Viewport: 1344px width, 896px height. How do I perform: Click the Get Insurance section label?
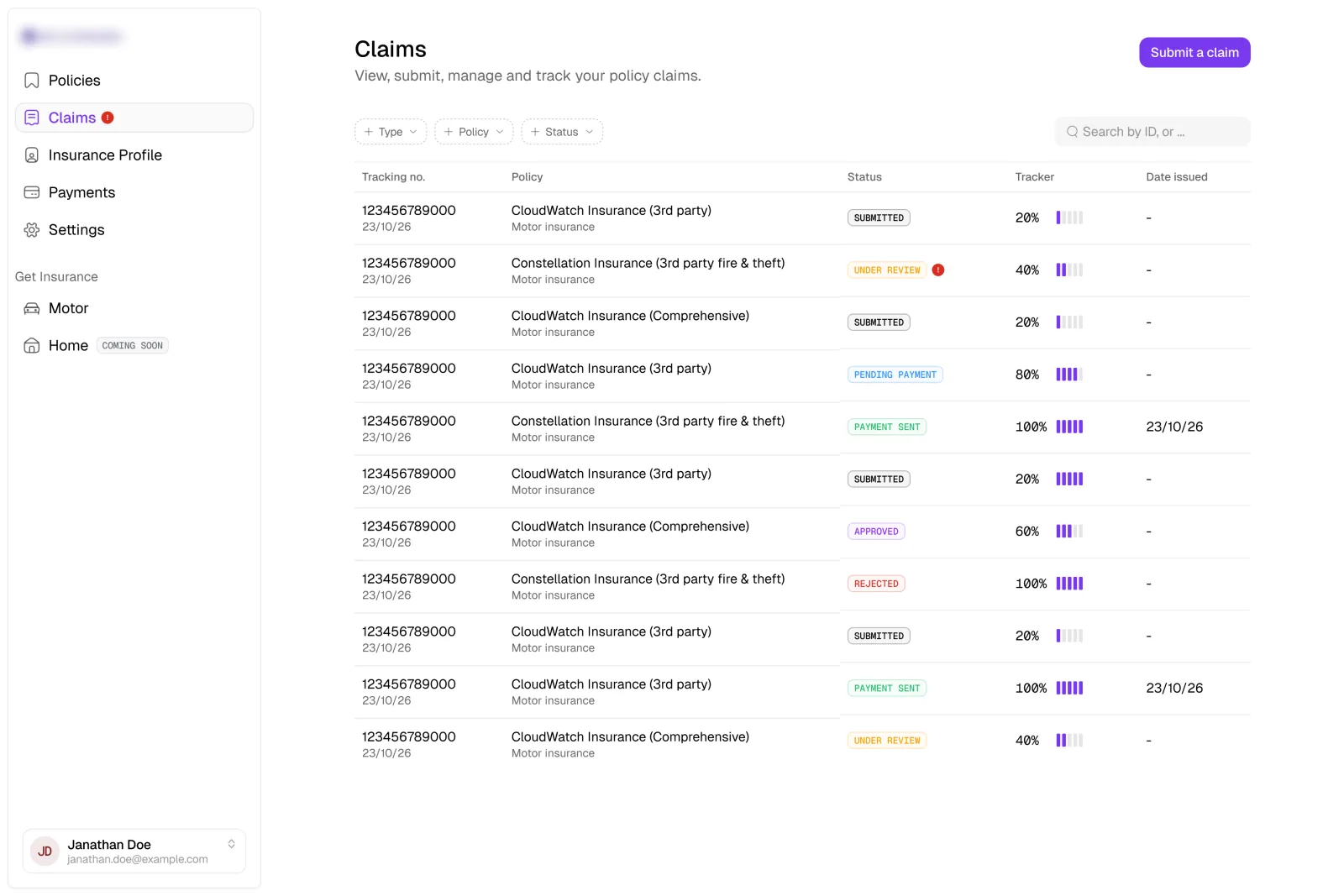(56, 277)
